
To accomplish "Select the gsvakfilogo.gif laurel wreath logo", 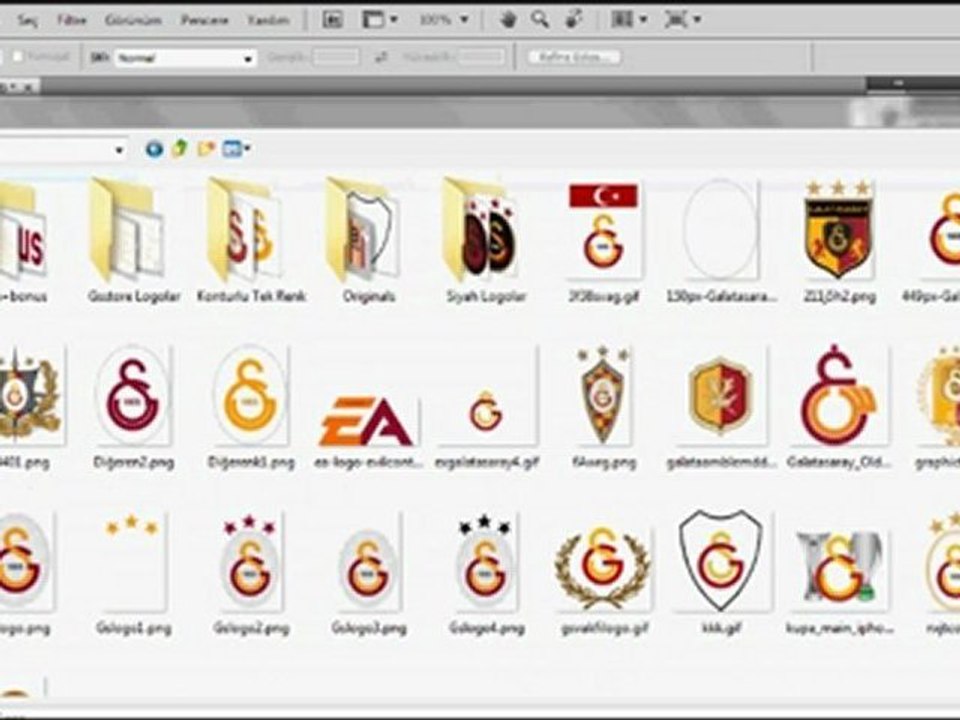I will (603, 568).
